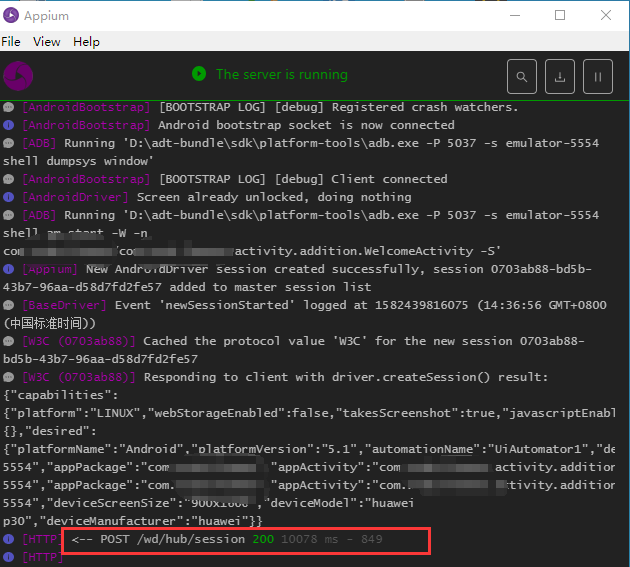
Task: Click the "platformName":"Android" text
Action: click(97, 449)
